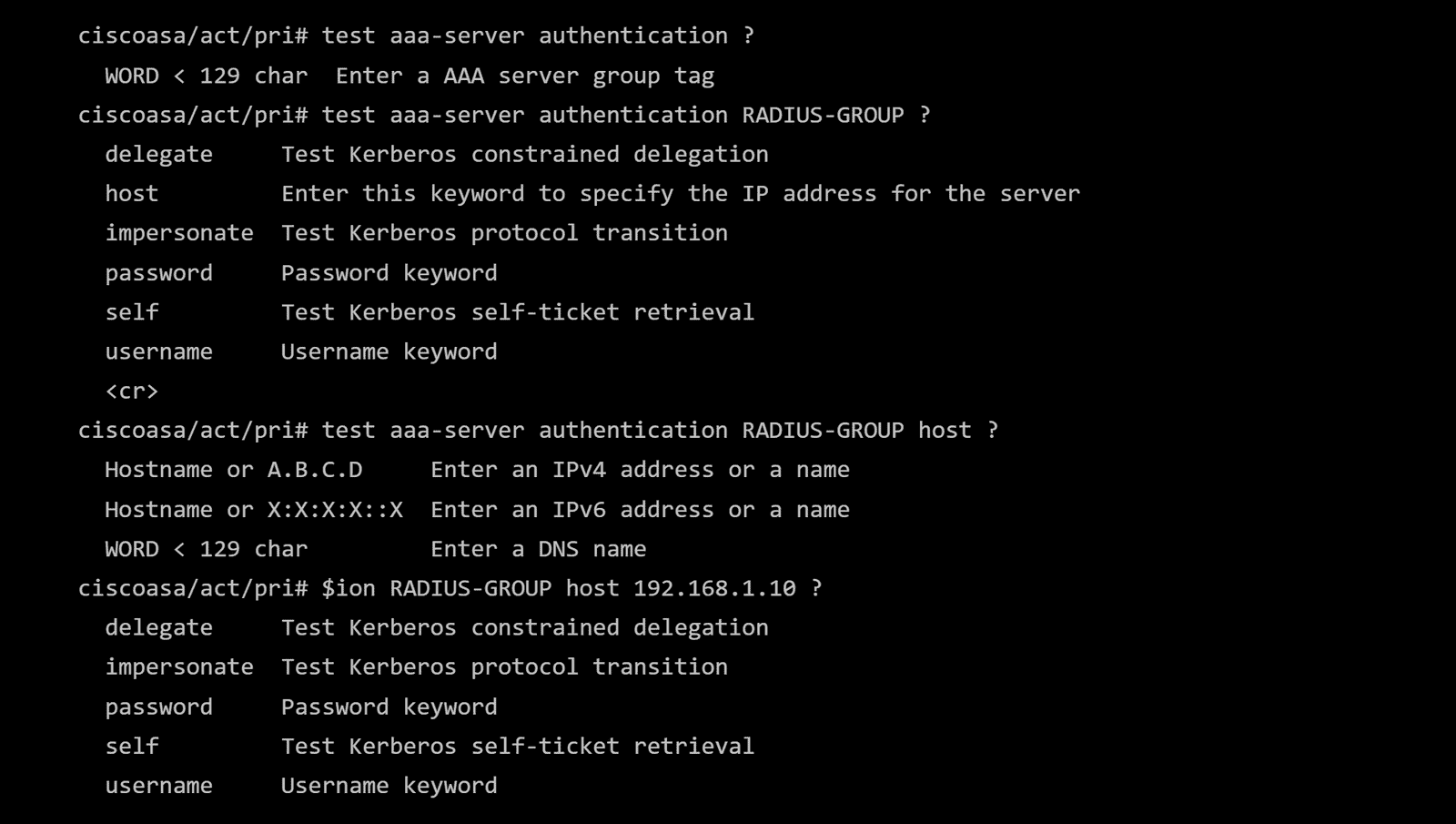This screenshot has height=824, width=1456.
Task: Click the 'WORD < 129 char' text above 'delegate'
Action: (206, 76)
